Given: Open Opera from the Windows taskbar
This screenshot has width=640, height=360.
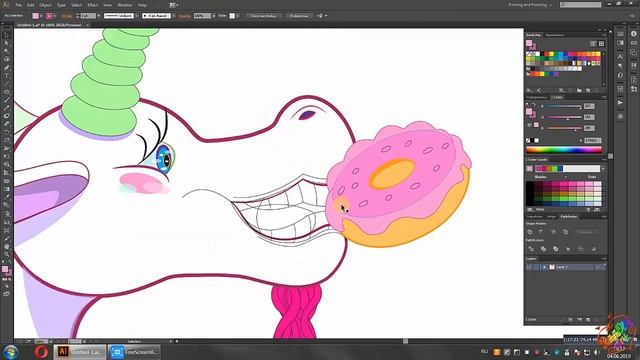Looking at the screenshot, I should [41, 351].
